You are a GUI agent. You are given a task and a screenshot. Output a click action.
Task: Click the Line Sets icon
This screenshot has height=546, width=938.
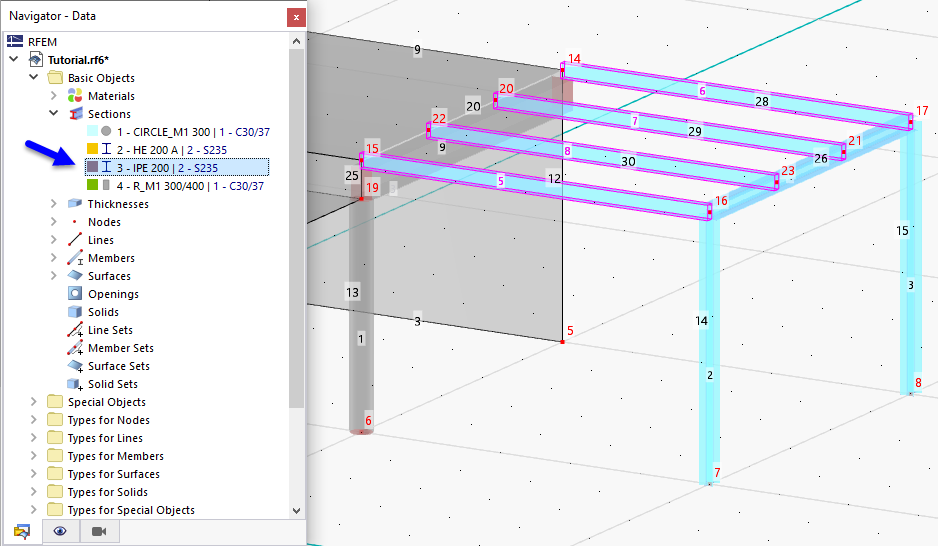[x=75, y=330]
